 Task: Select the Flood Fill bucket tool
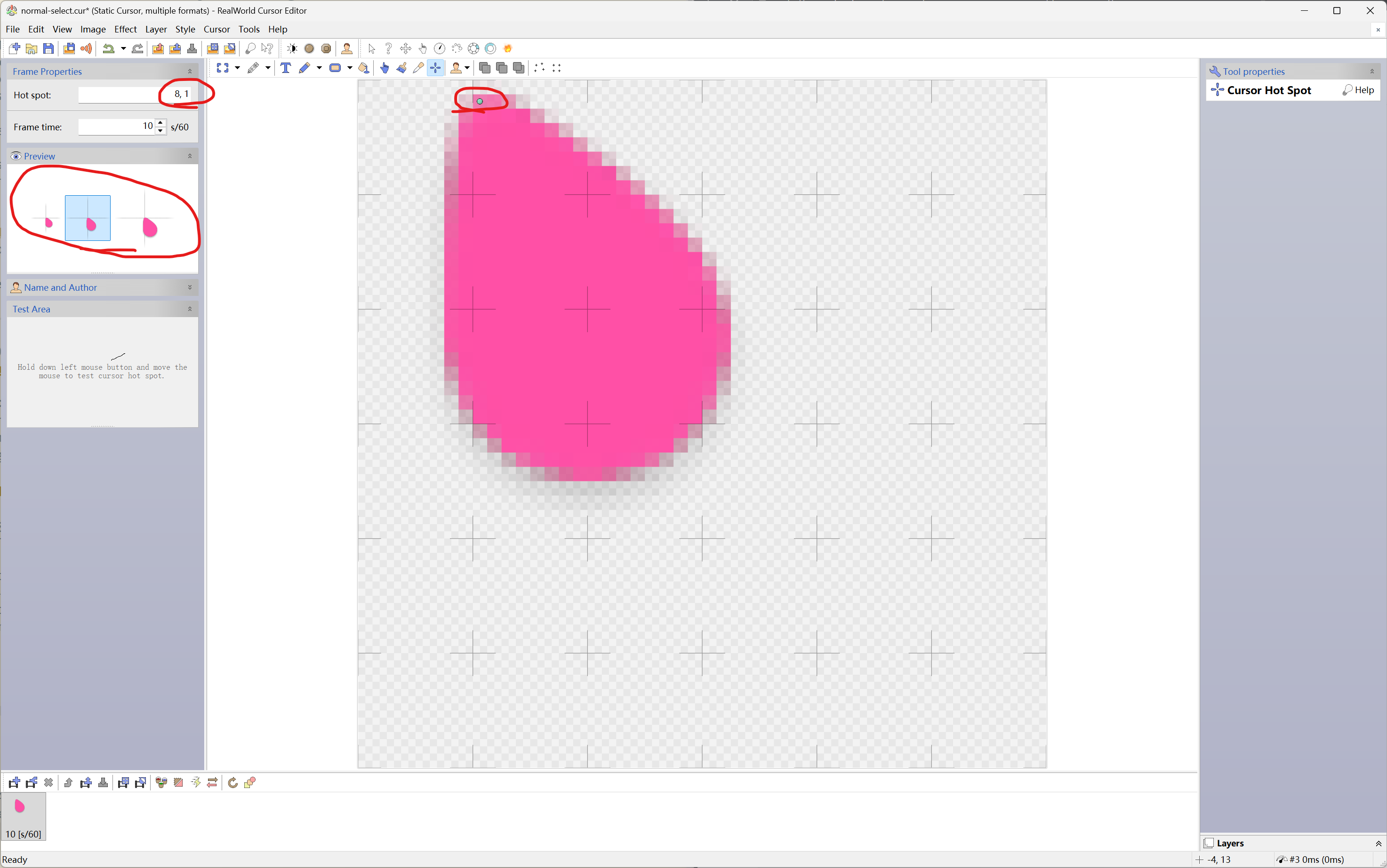(x=363, y=68)
